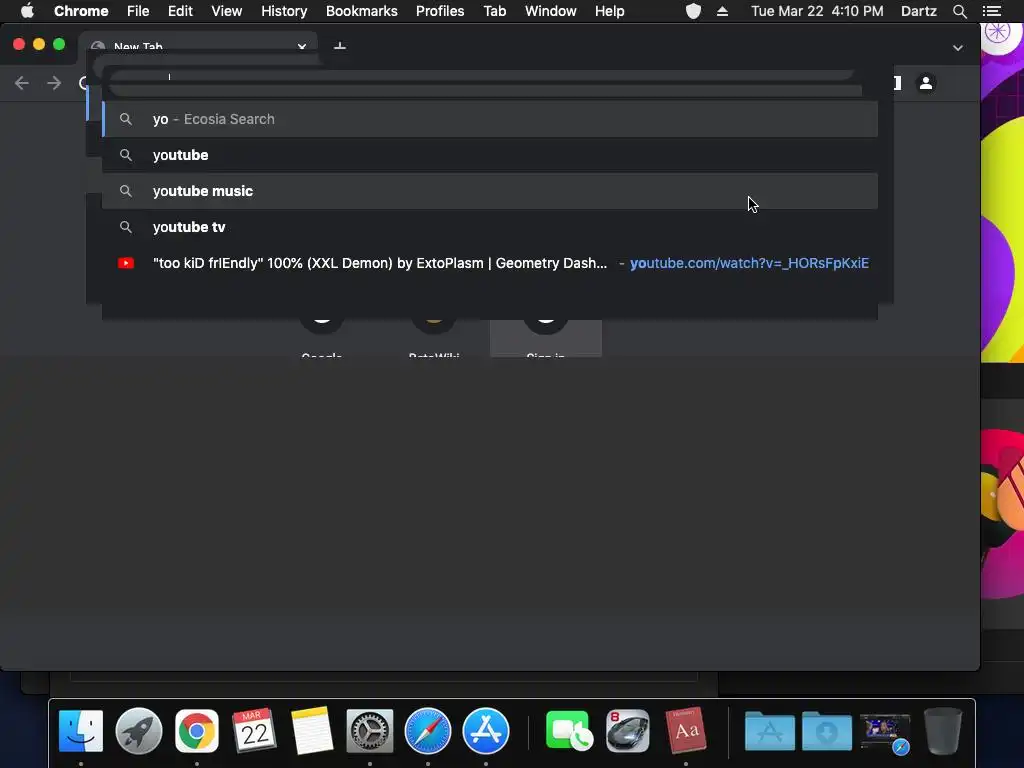Open "too kiD frIEndly" YouTube video suggestion

[490, 263]
